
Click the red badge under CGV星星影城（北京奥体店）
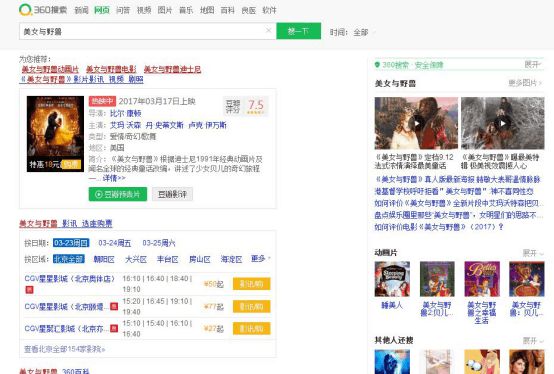point(29,290)
